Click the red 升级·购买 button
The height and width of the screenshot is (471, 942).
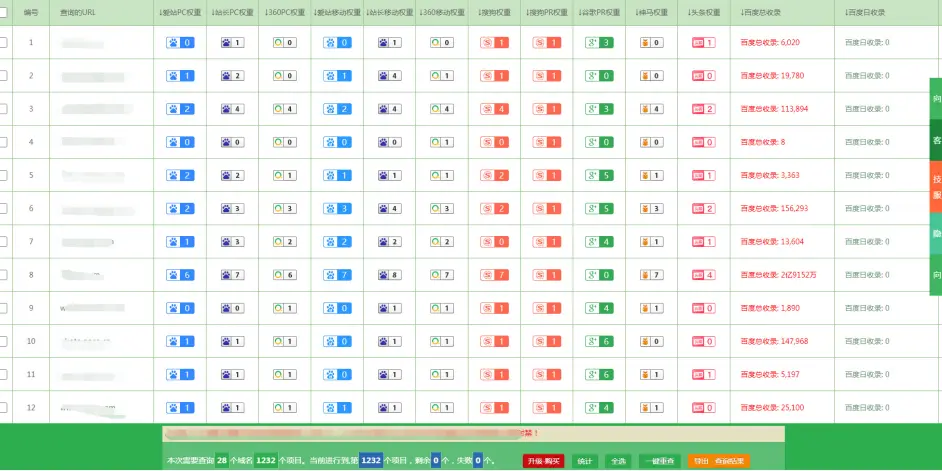click(x=544, y=461)
